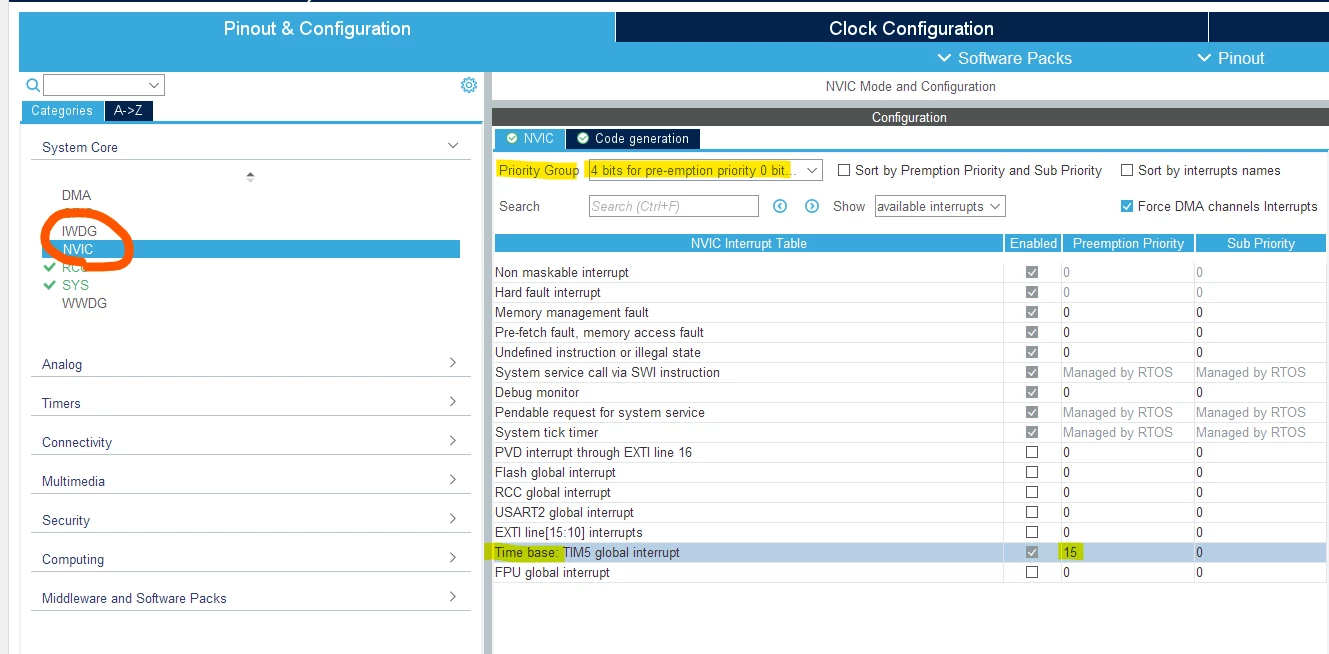Select the Categories tab
This screenshot has width=1329, height=654.
[62, 111]
